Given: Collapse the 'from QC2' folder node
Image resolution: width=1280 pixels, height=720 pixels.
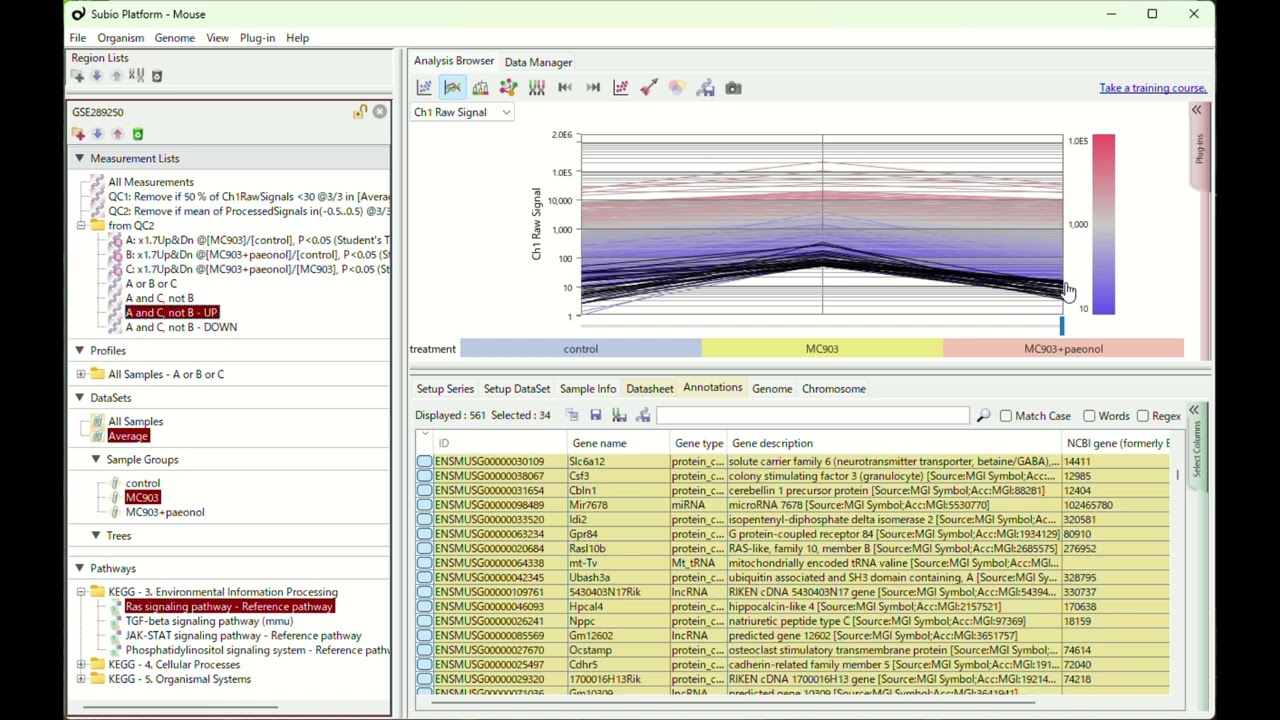Looking at the screenshot, I should click(81, 226).
